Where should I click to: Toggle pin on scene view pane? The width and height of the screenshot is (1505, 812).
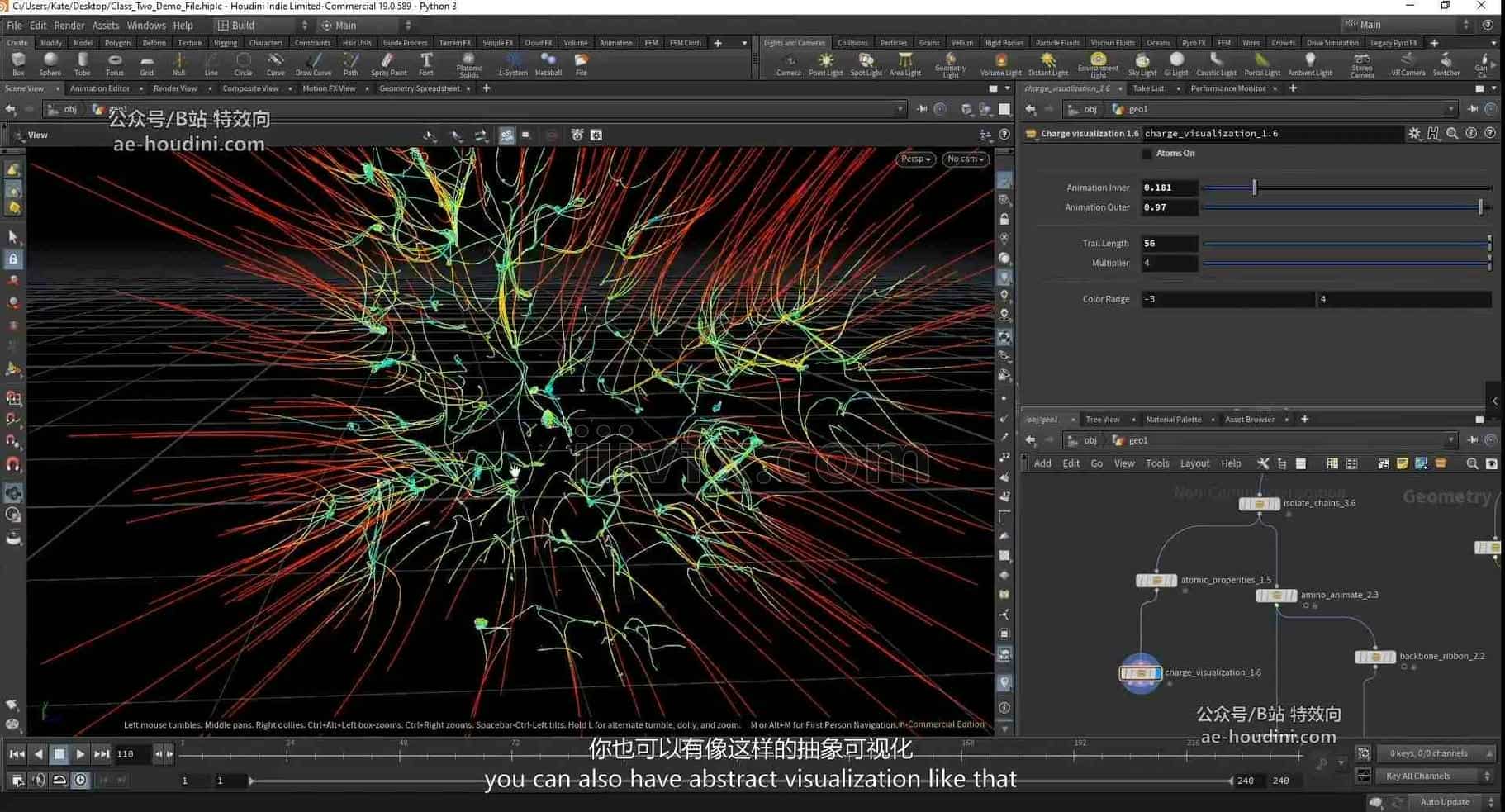click(x=922, y=109)
